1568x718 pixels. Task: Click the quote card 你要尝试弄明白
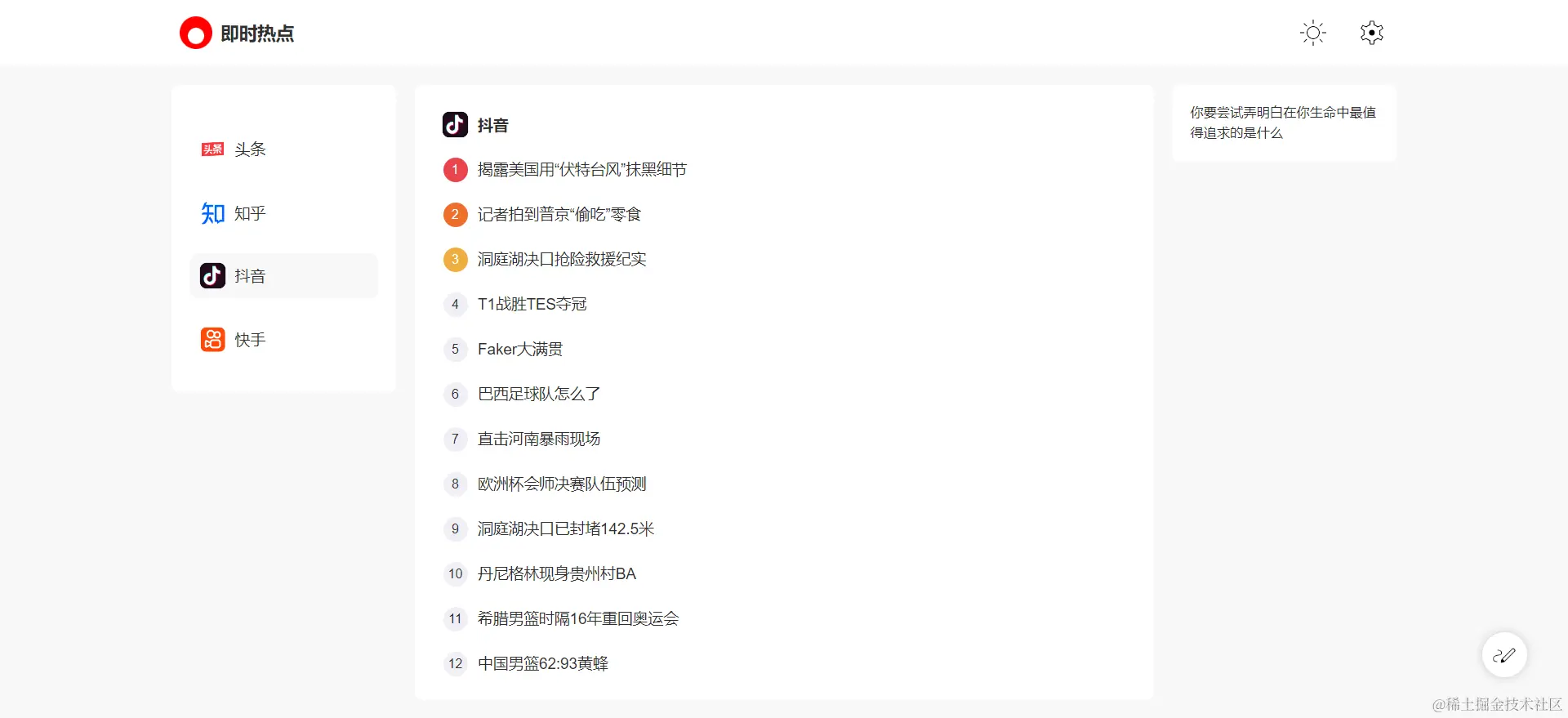click(1283, 123)
